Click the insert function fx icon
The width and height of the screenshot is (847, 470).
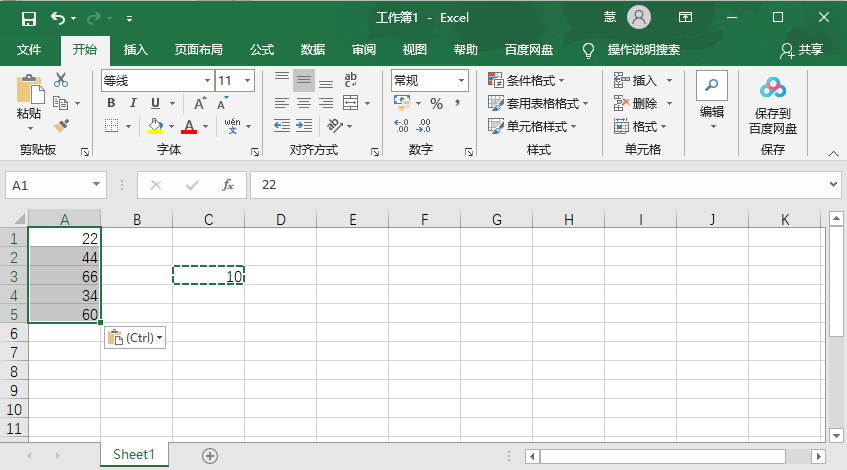tap(228, 185)
